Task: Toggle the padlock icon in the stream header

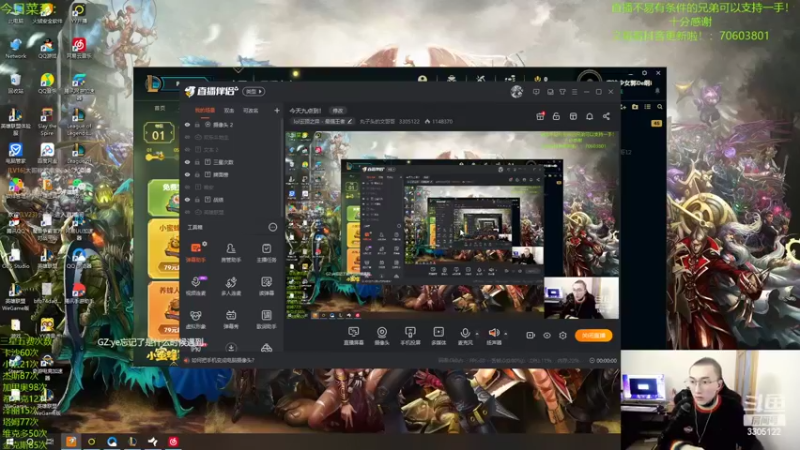Action: coord(556,116)
